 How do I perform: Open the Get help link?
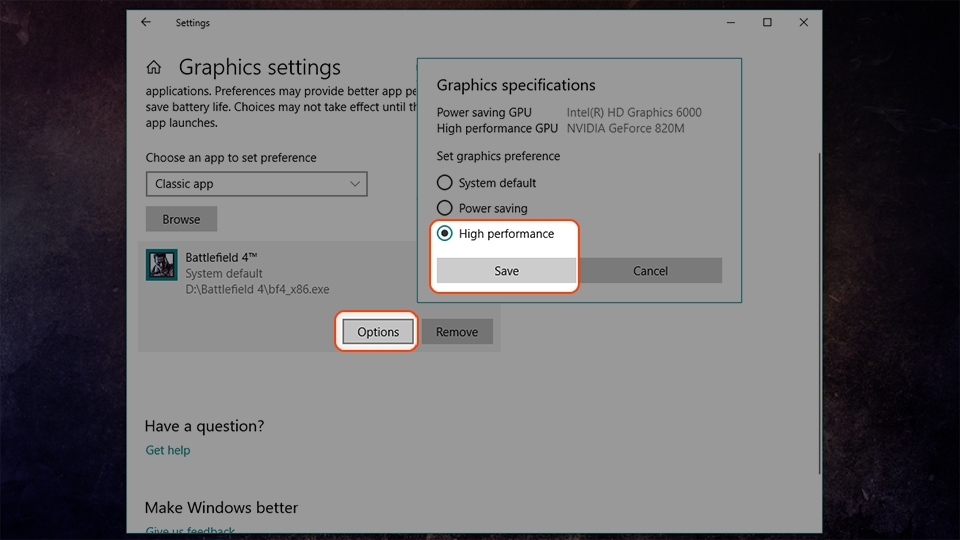click(168, 450)
